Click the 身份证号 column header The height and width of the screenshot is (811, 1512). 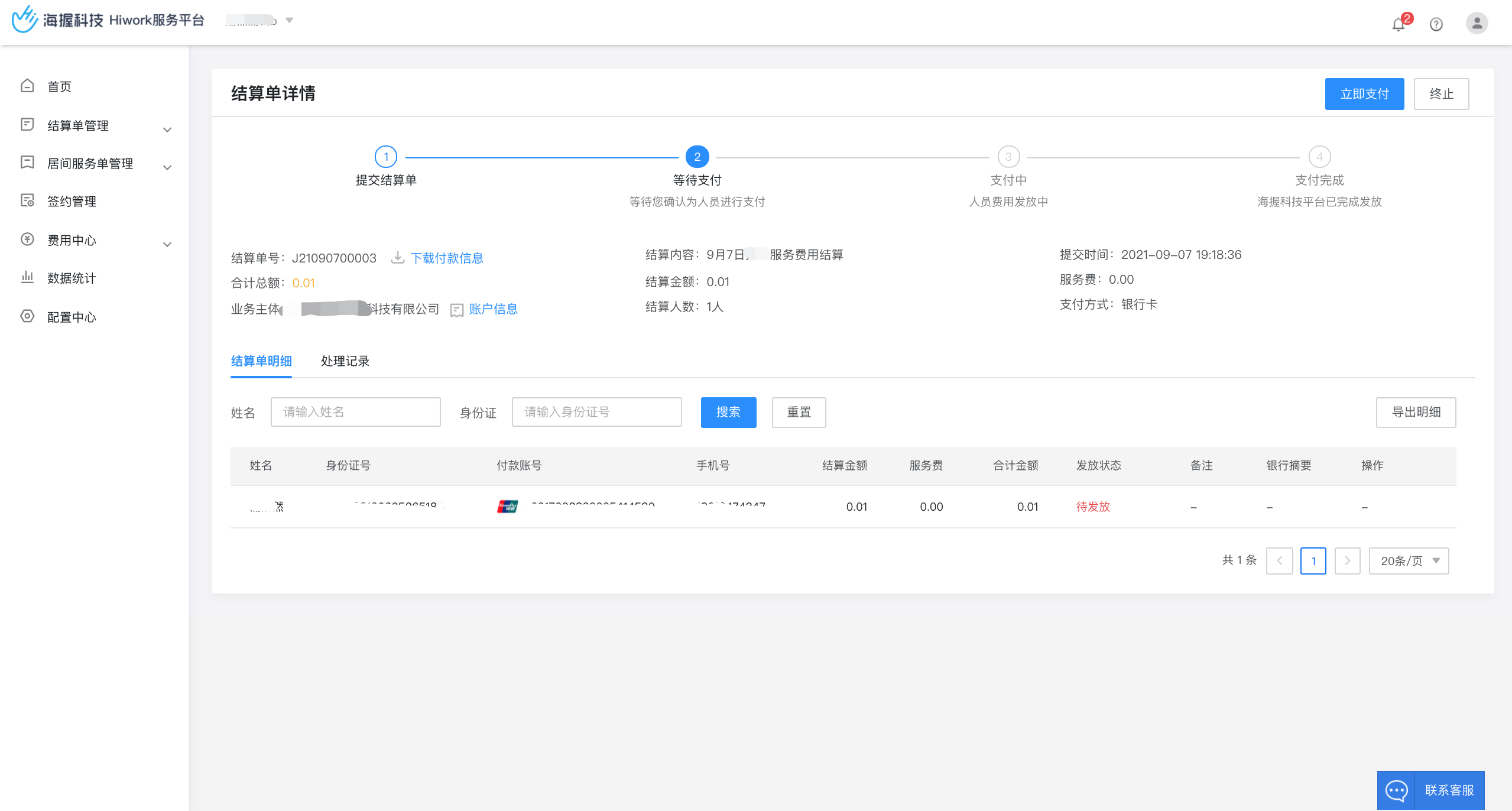pyautogui.click(x=348, y=465)
